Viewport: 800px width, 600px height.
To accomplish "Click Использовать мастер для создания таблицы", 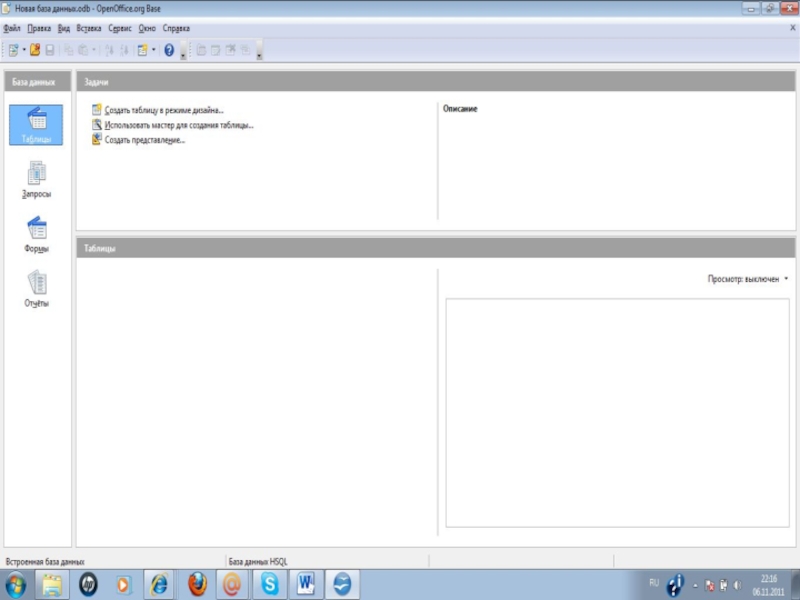I will pos(178,125).
